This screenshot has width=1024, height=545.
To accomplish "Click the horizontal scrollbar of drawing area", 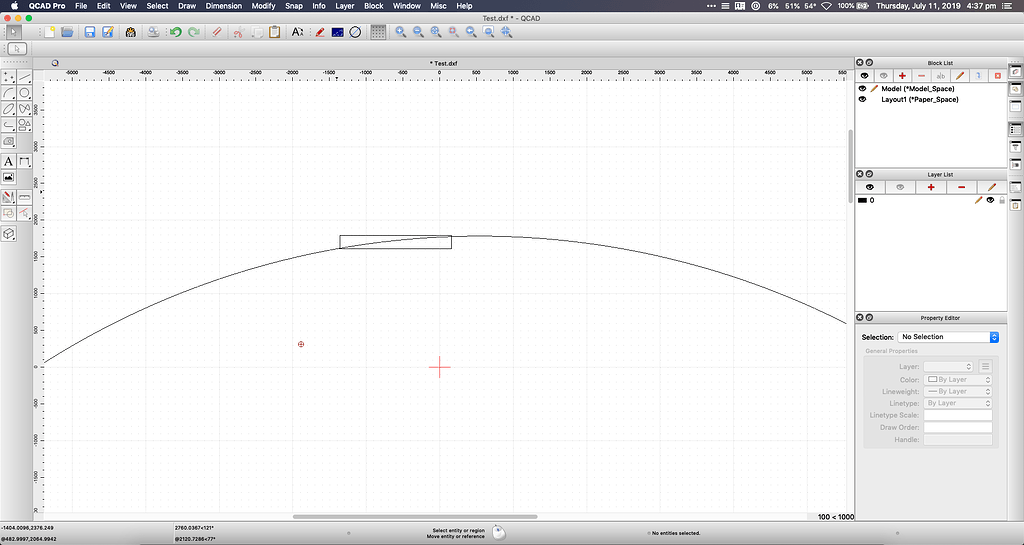I will tap(415, 517).
